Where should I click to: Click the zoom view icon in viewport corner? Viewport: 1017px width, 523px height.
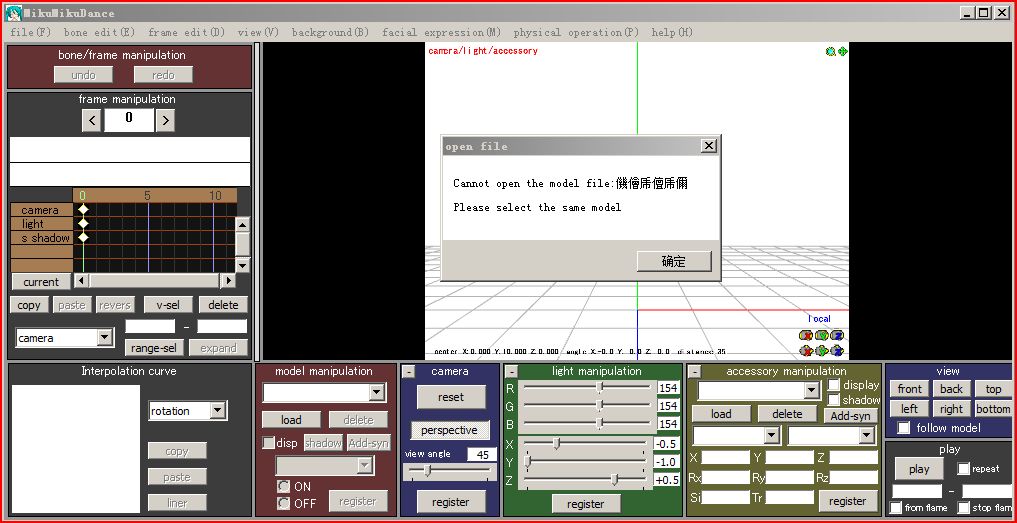click(830, 51)
